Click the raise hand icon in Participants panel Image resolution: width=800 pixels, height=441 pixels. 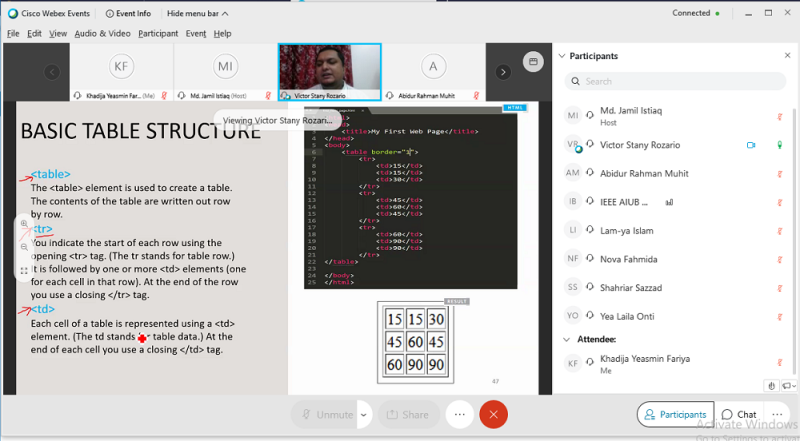coord(770,385)
